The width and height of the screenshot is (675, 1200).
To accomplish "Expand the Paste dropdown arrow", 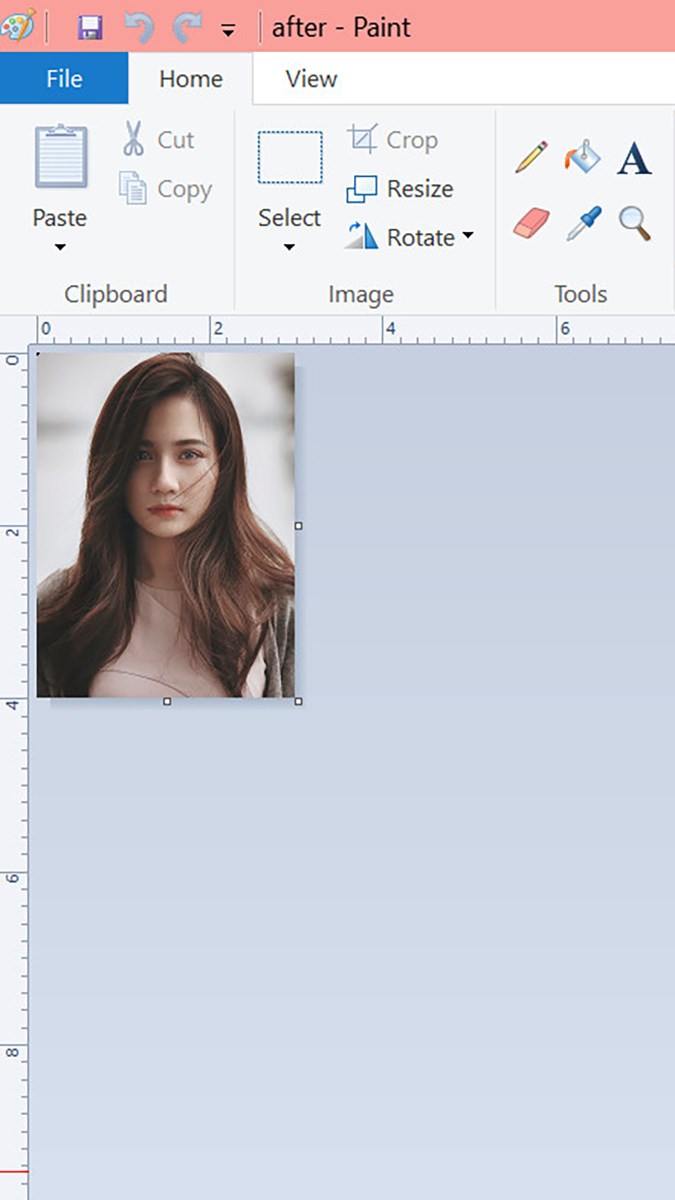I will [x=60, y=247].
